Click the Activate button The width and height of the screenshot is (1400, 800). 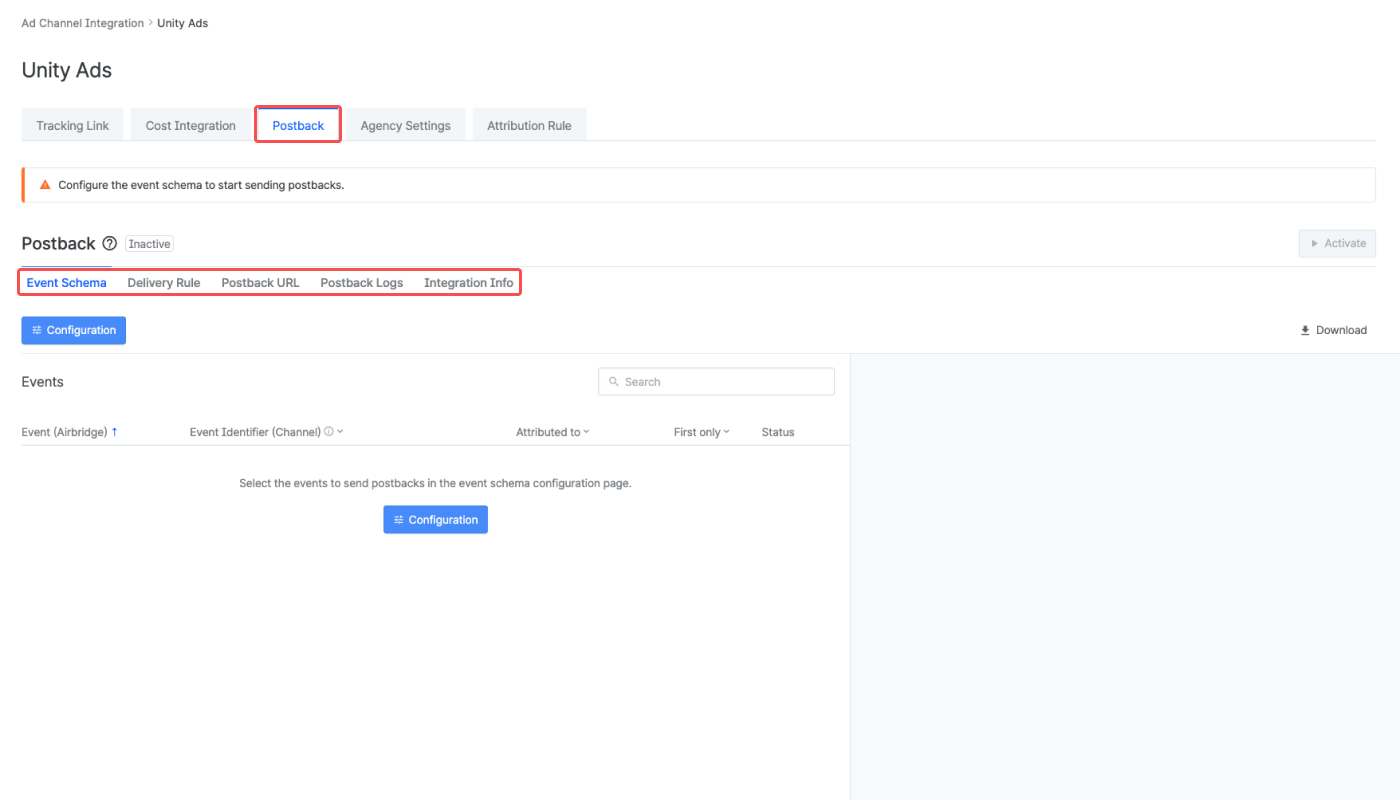coord(1337,244)
